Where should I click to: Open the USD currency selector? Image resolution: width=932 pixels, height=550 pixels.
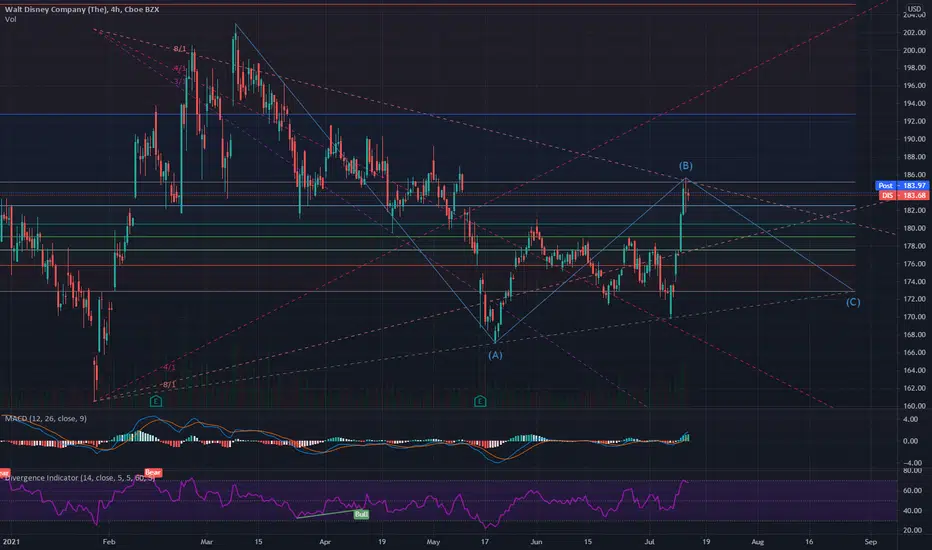(x=914, y=9)
